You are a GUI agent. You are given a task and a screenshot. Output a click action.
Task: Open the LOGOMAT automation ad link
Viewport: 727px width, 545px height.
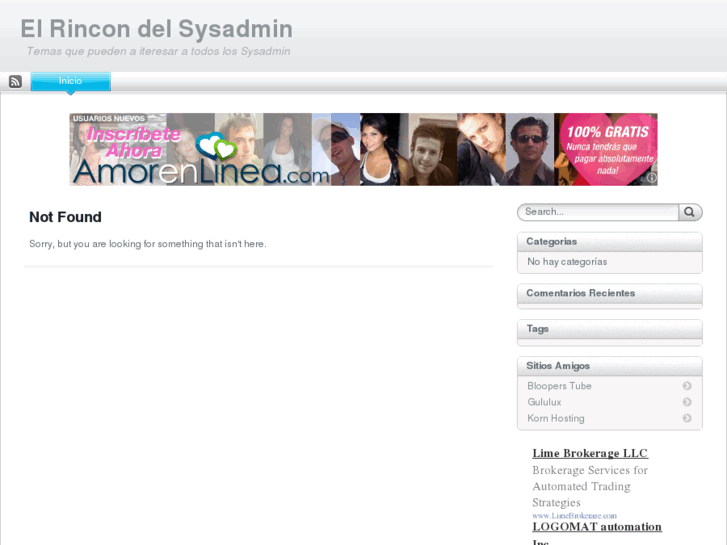[597, 527]
